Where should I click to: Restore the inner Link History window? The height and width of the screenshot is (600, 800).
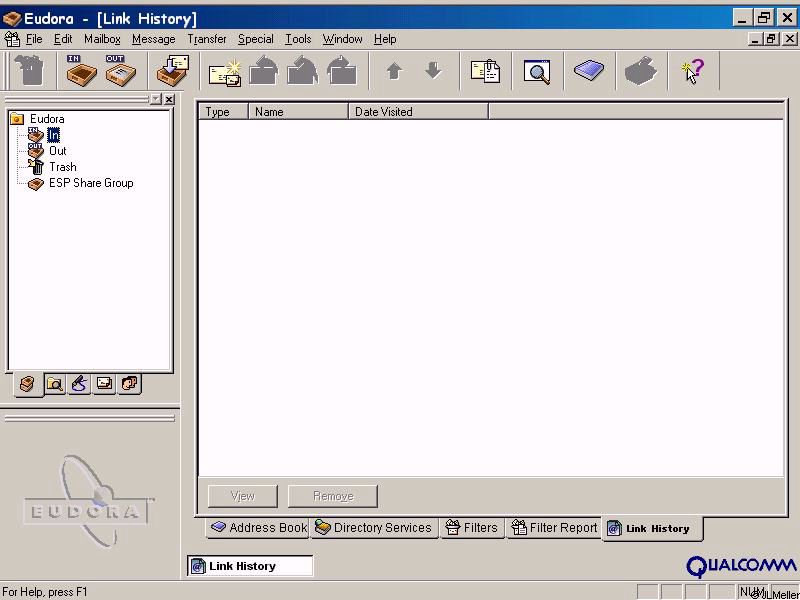coord(771,39)
